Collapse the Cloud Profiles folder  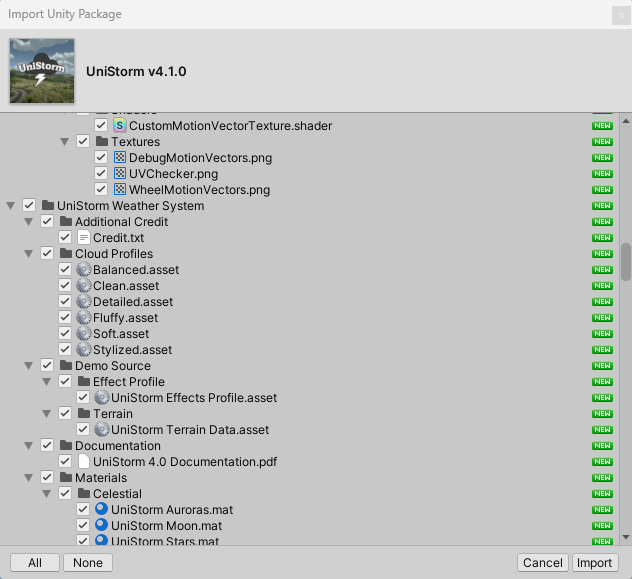pyautogui.click(x=29, y=254)
